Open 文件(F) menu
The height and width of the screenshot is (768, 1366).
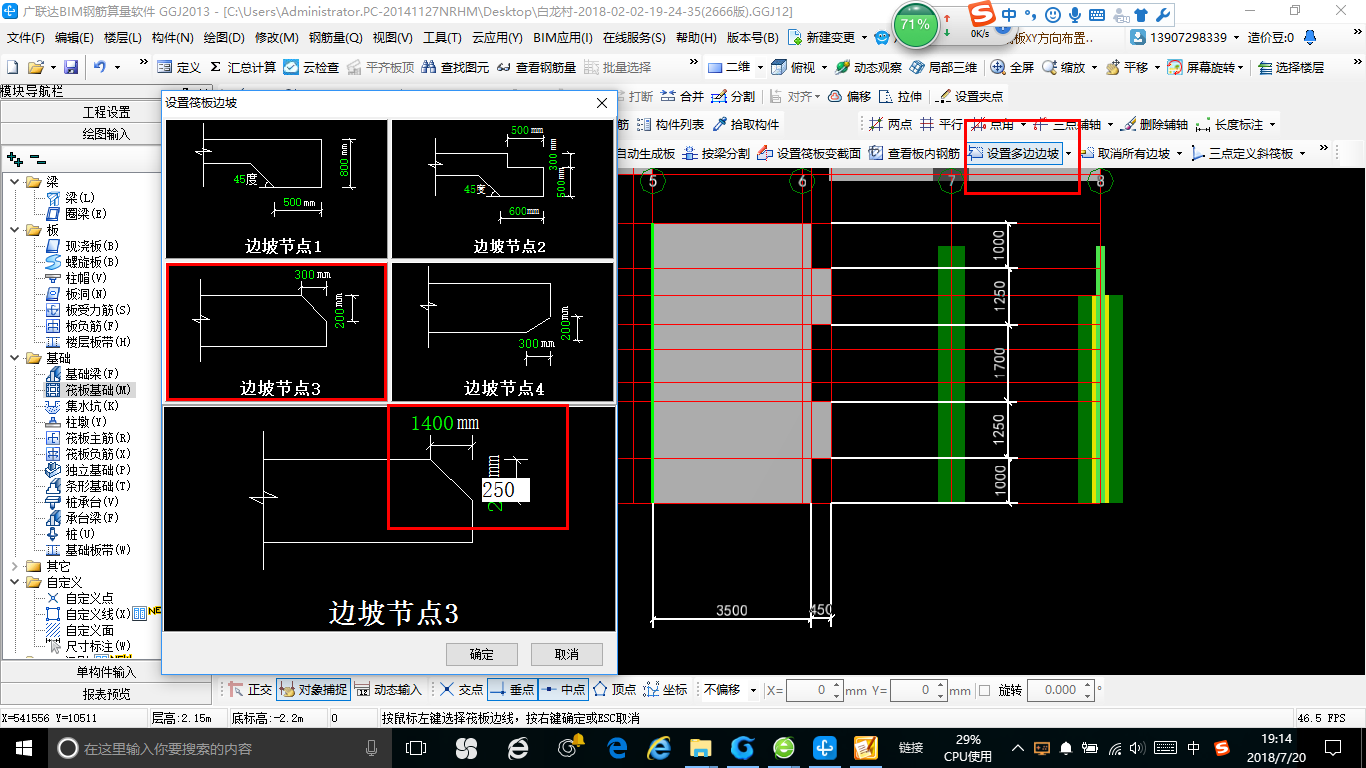tap(26, 37)
